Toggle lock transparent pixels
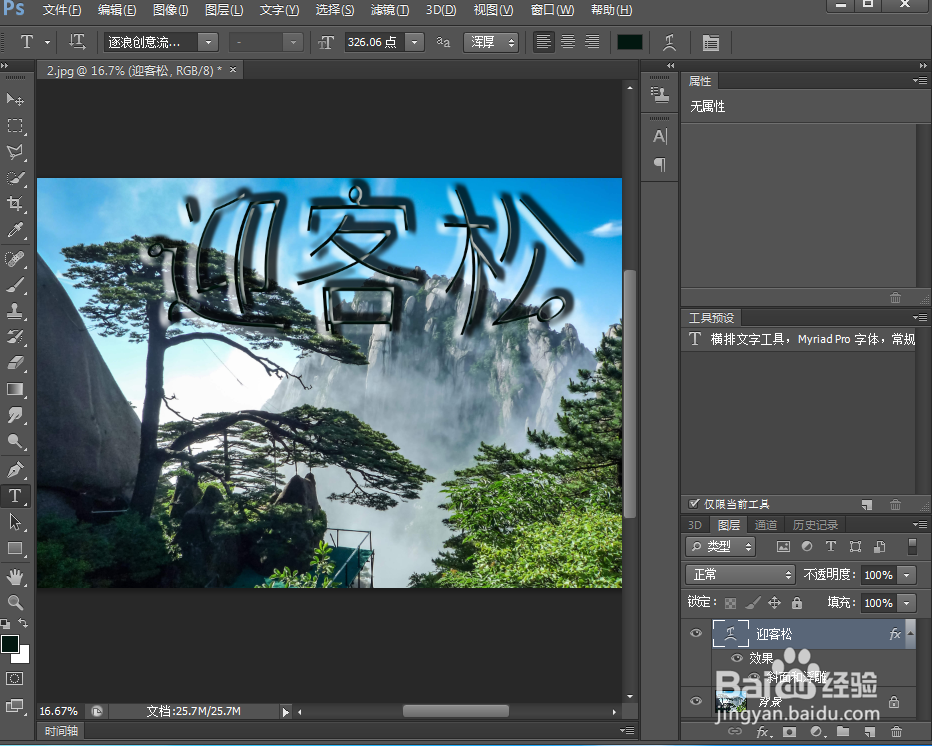Image resolution: width=932 pixels, height=746 pixels. pos(731,603)
